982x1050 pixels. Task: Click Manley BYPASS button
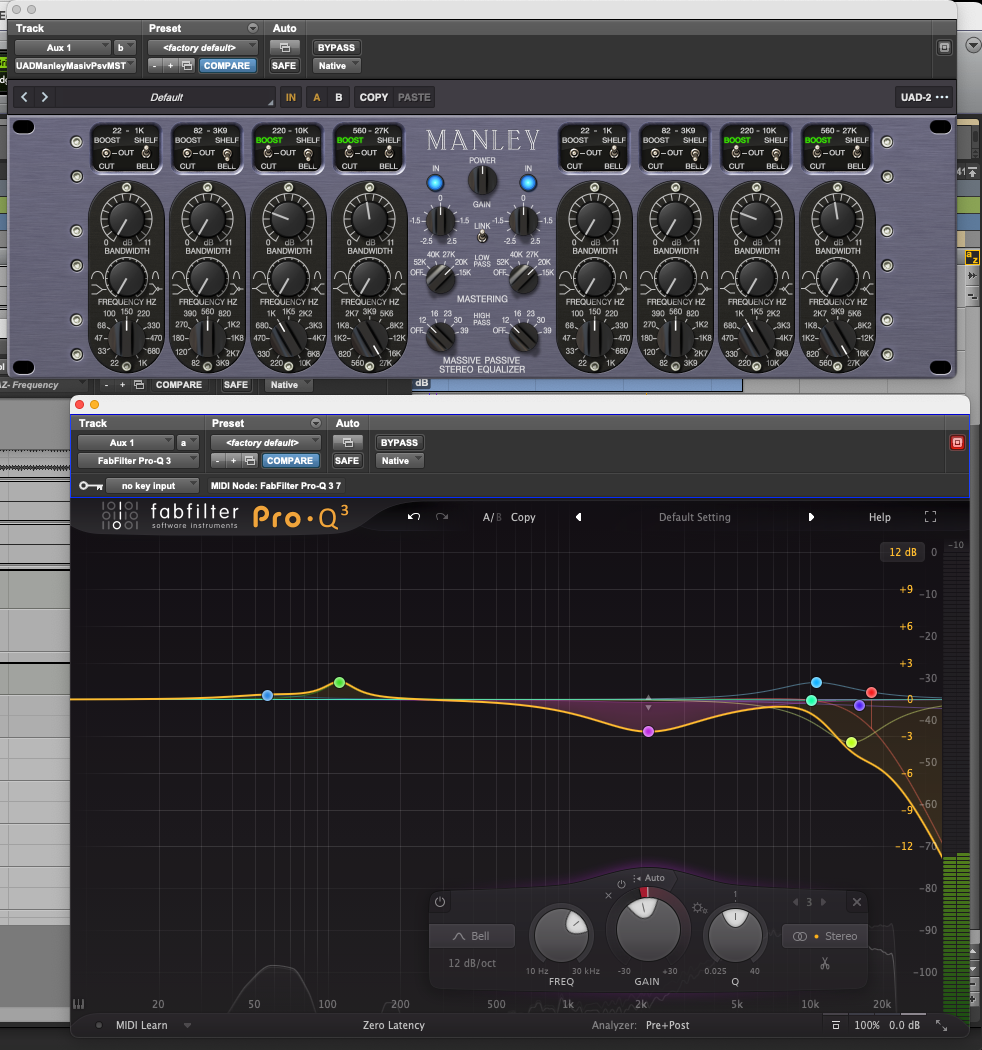coord(336,48)
